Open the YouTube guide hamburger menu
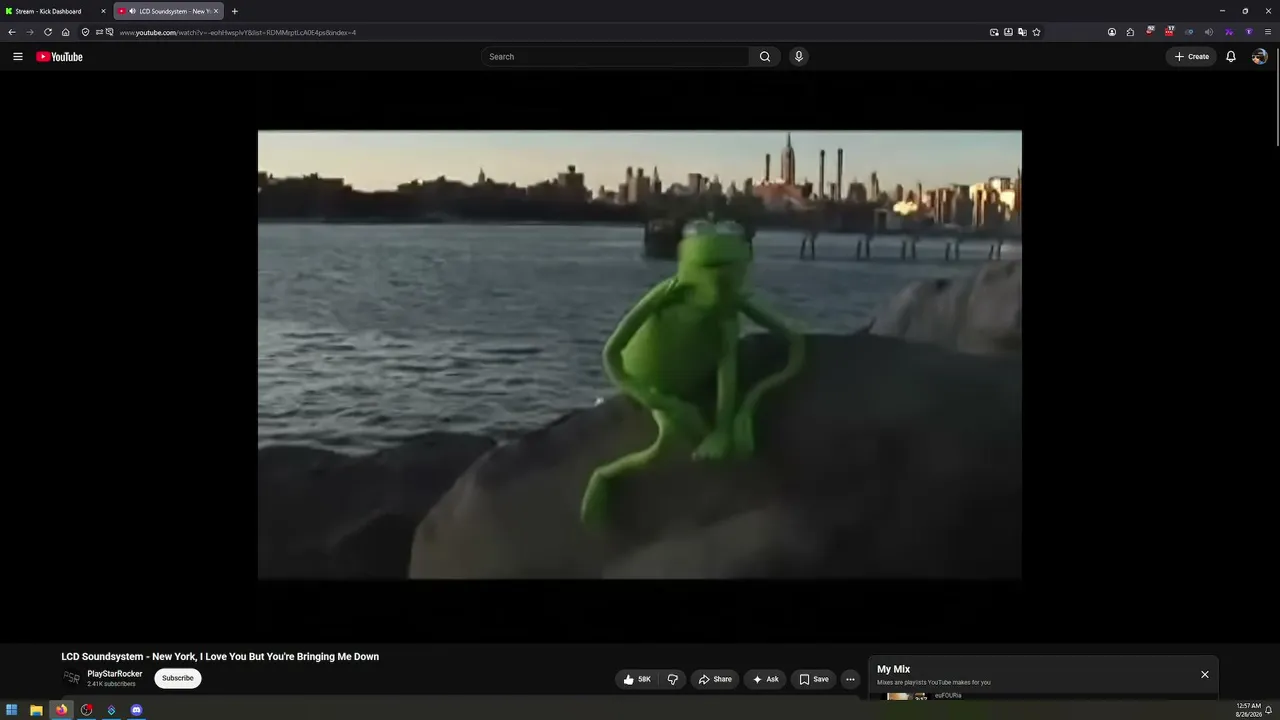The width and height of the screenshot is (1280, 720). point(17,57)
